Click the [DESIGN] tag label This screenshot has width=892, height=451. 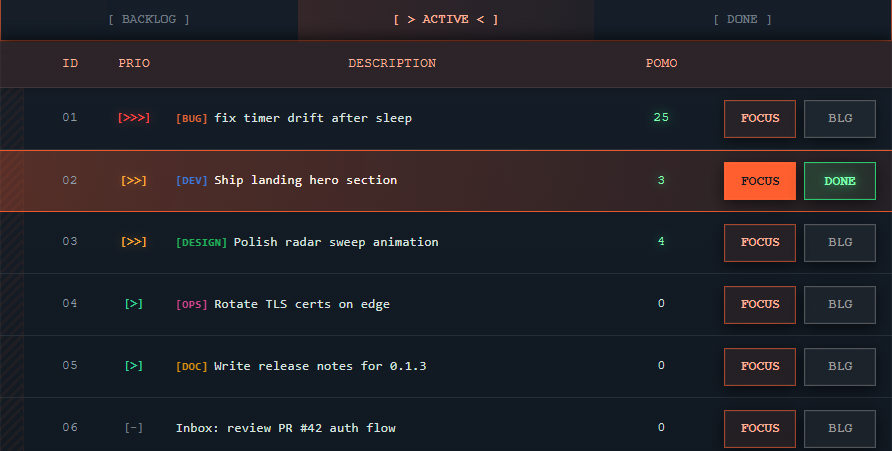tap(201, 242)
